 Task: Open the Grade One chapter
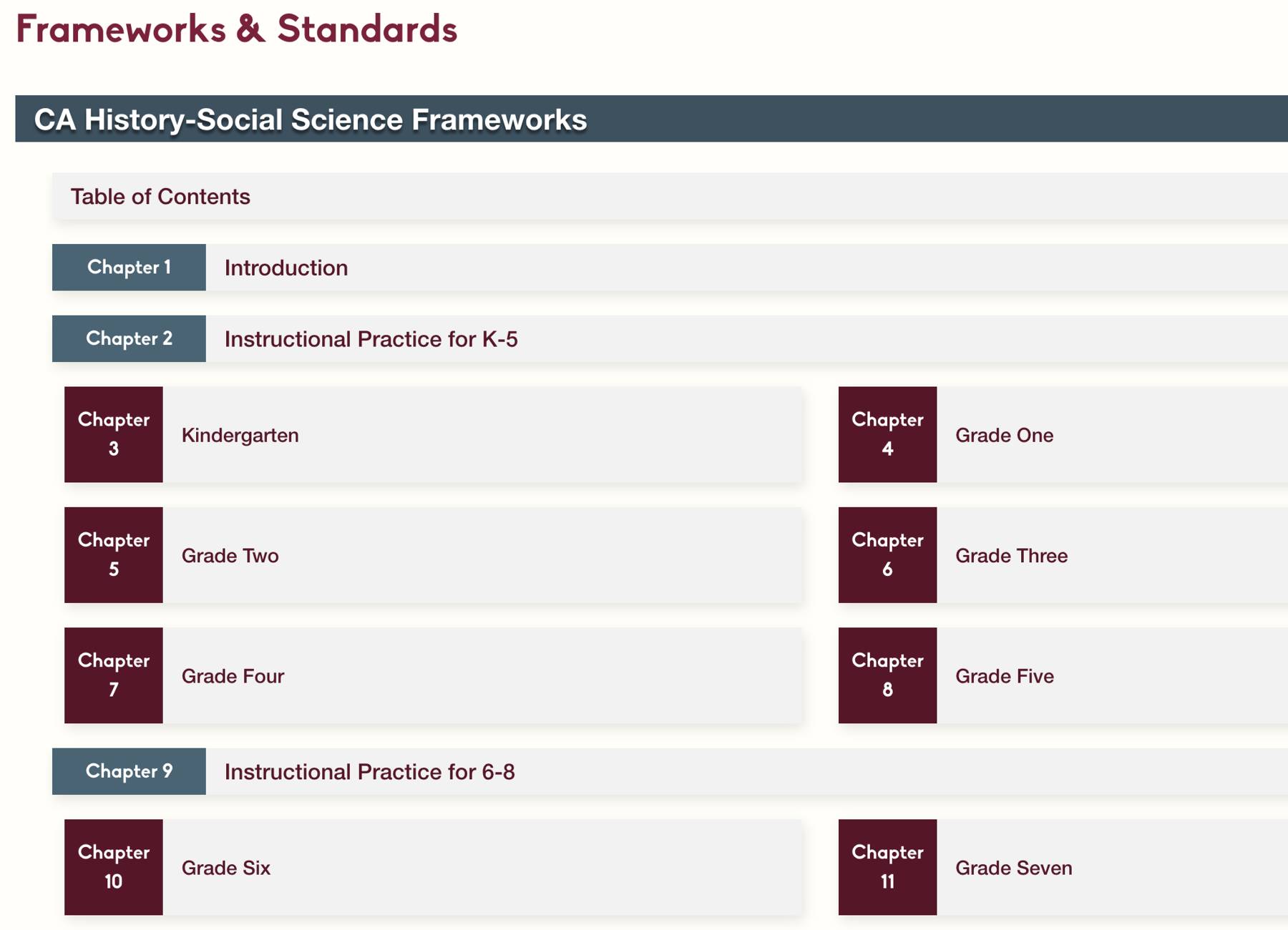click(x=1004, y=435)
